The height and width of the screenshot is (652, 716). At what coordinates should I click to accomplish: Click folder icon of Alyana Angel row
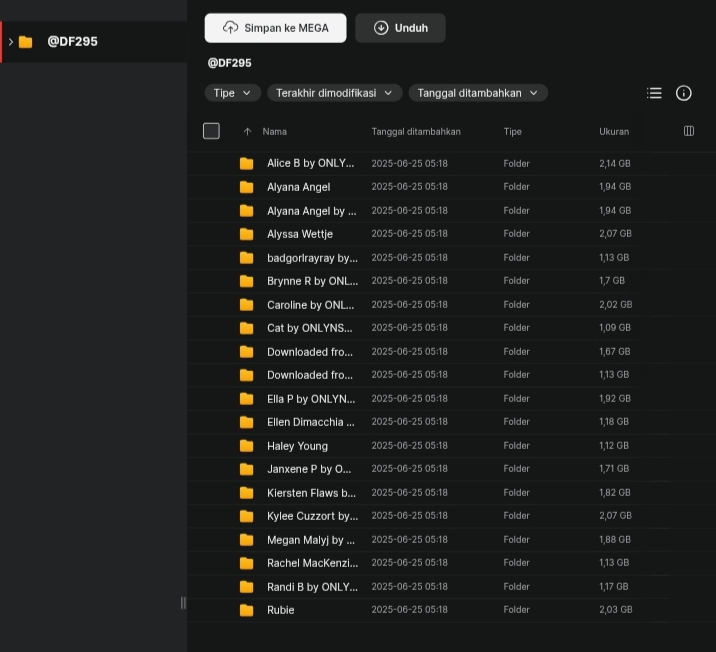247,187
